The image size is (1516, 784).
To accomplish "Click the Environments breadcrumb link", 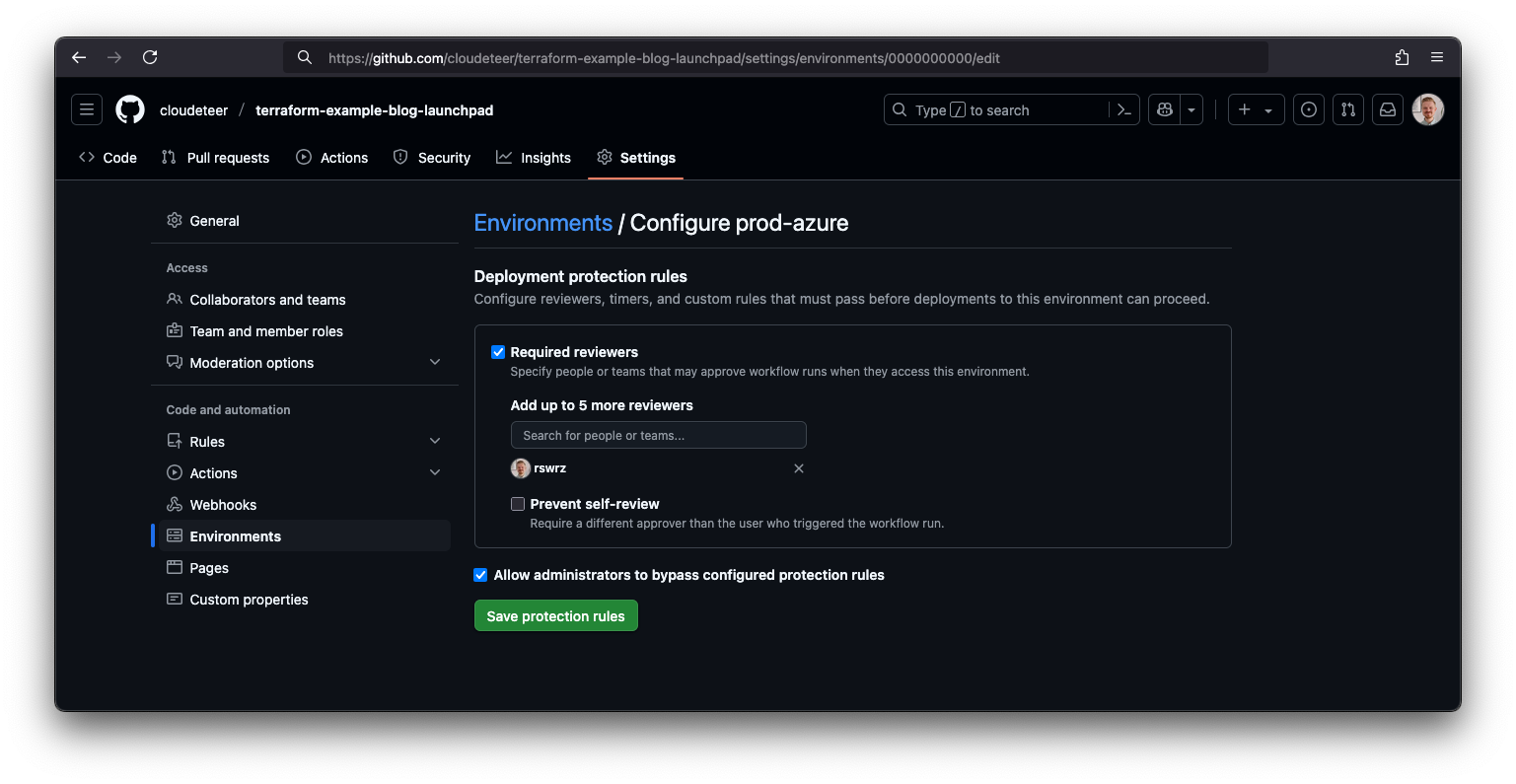I will (543, 223).
